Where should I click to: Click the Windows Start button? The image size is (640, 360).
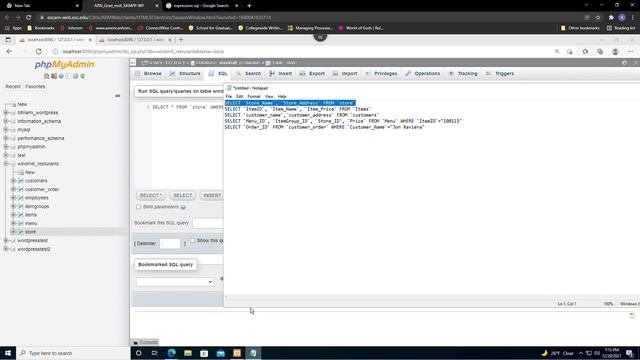[8, 353]
